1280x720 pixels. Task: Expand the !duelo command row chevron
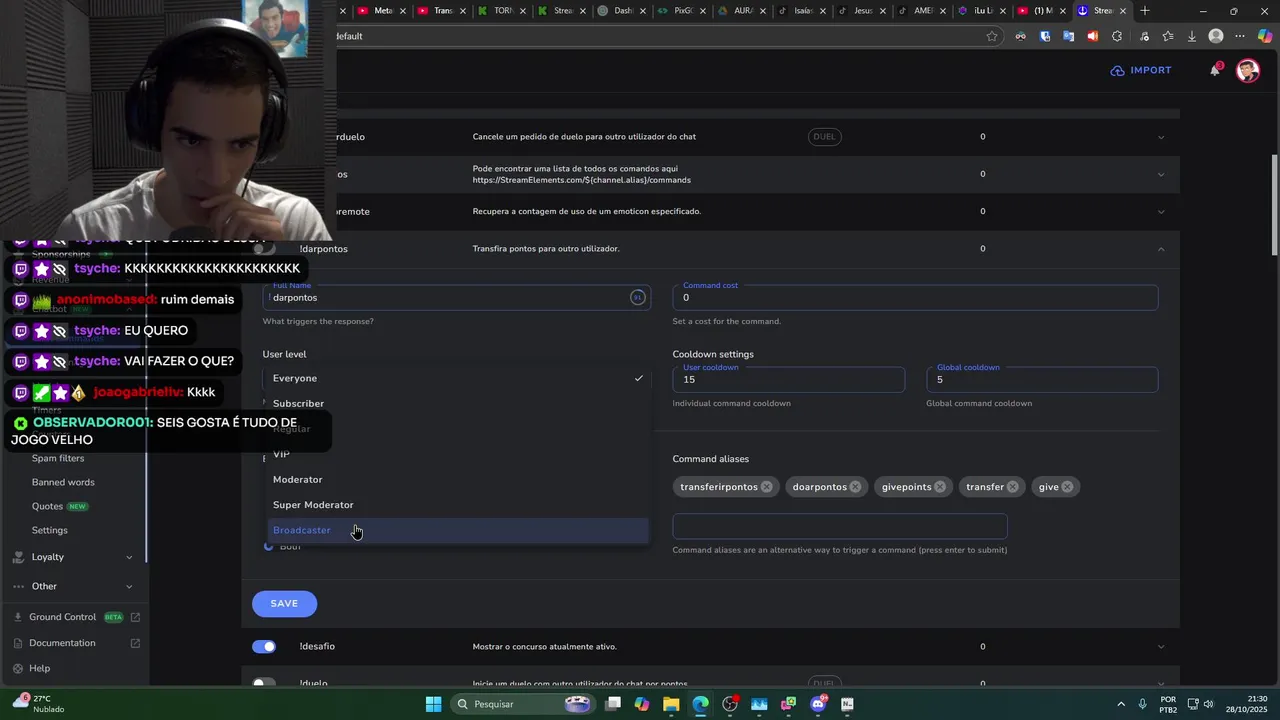(1161, 683)
